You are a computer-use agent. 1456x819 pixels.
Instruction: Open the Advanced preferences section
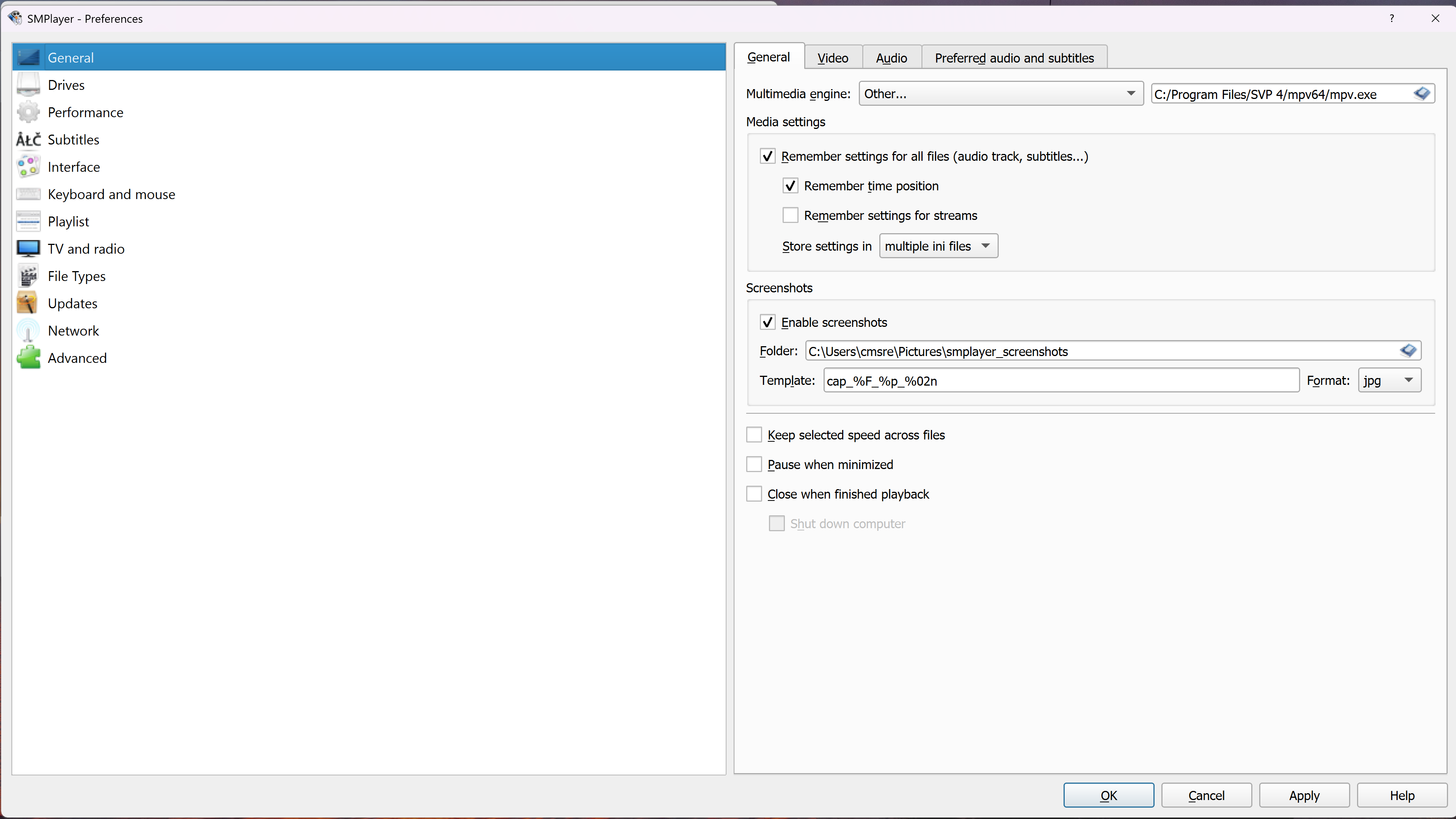(369, 358)
